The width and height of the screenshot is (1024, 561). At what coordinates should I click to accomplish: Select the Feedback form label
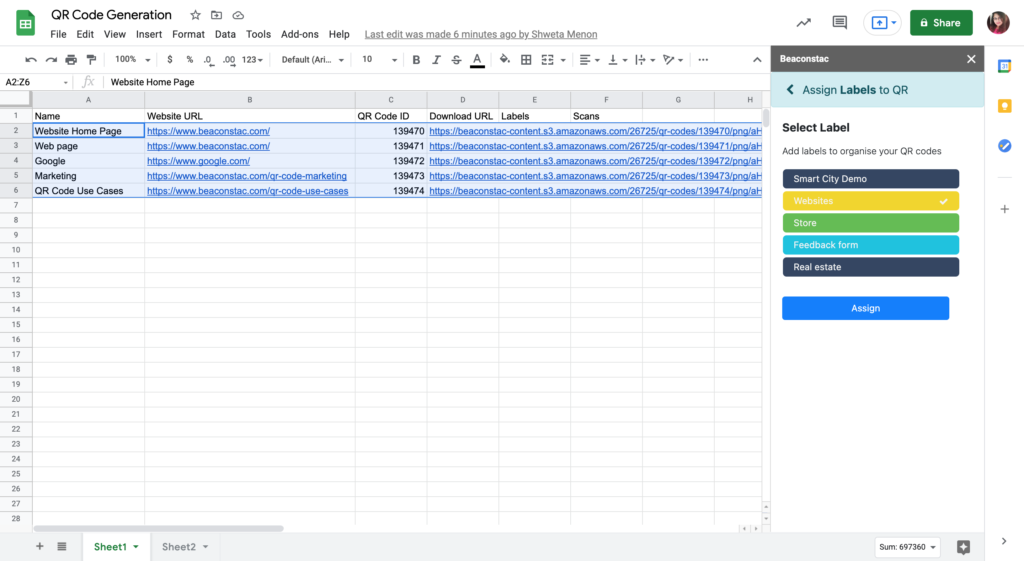(x=871, y=245)
